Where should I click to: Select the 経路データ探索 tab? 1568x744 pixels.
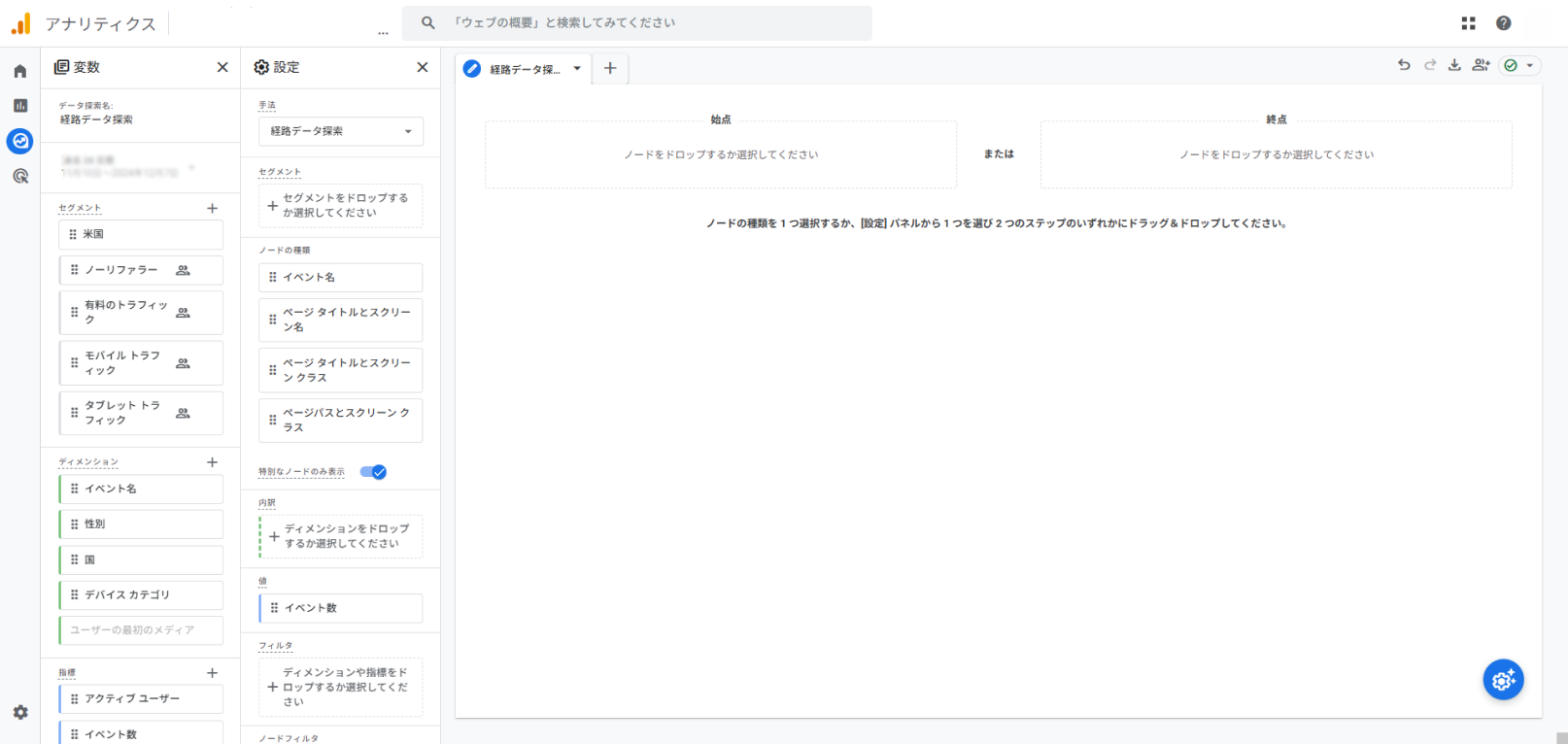point(525,69)
